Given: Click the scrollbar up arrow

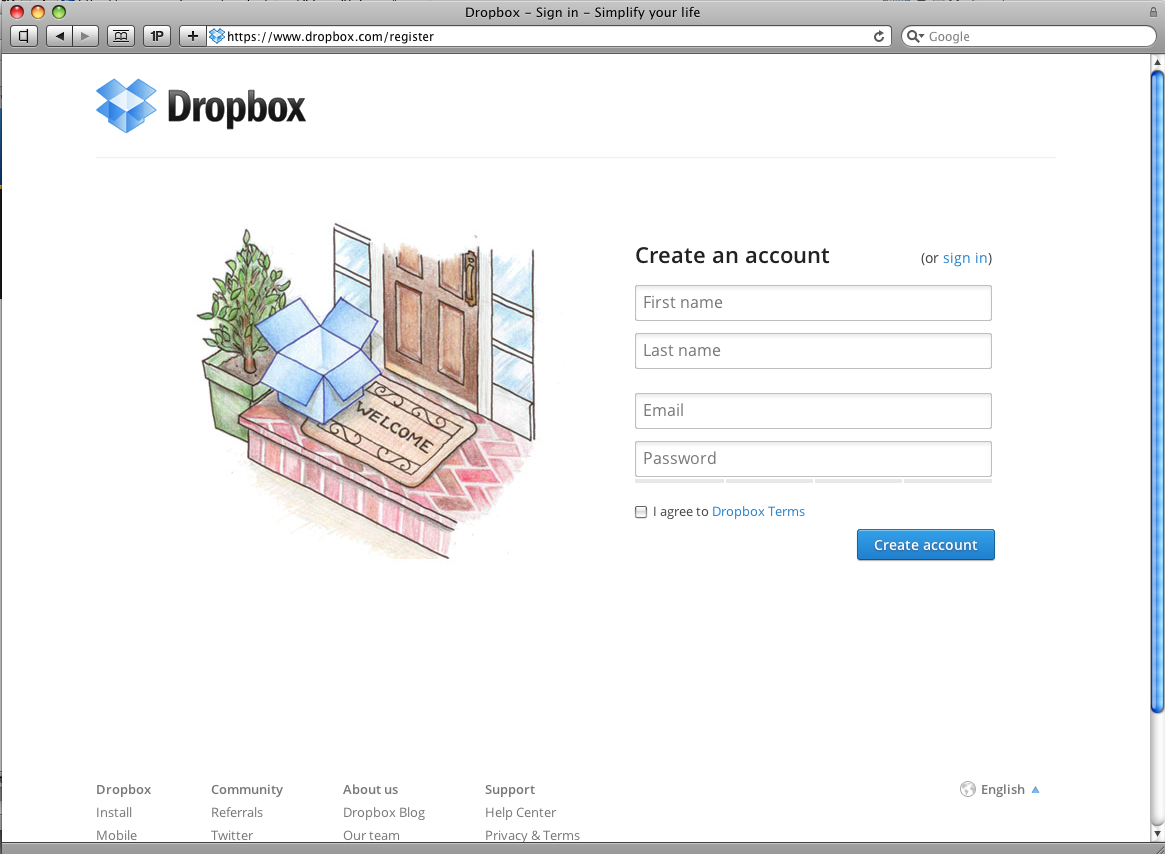Looking at the screenshot, I should (x=1157, y=62).
